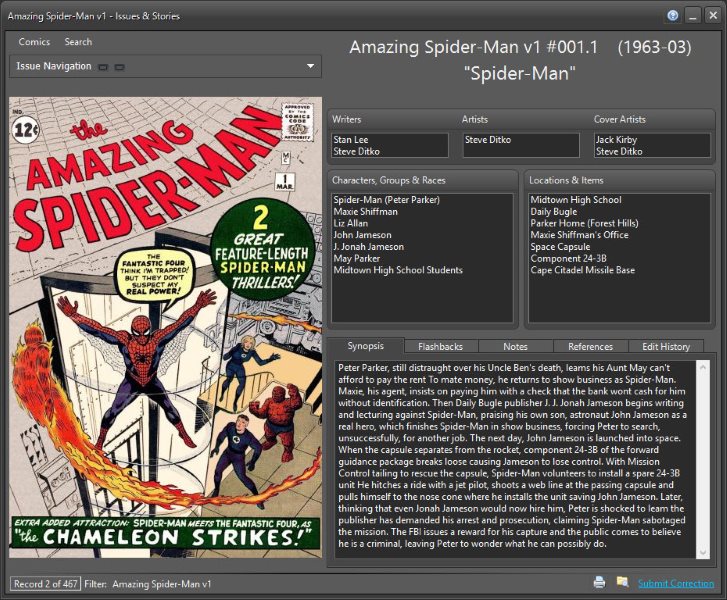This screenshot has height=600, width=727.
Task: Close the Issues & Stories window
Action: point(713,16)
